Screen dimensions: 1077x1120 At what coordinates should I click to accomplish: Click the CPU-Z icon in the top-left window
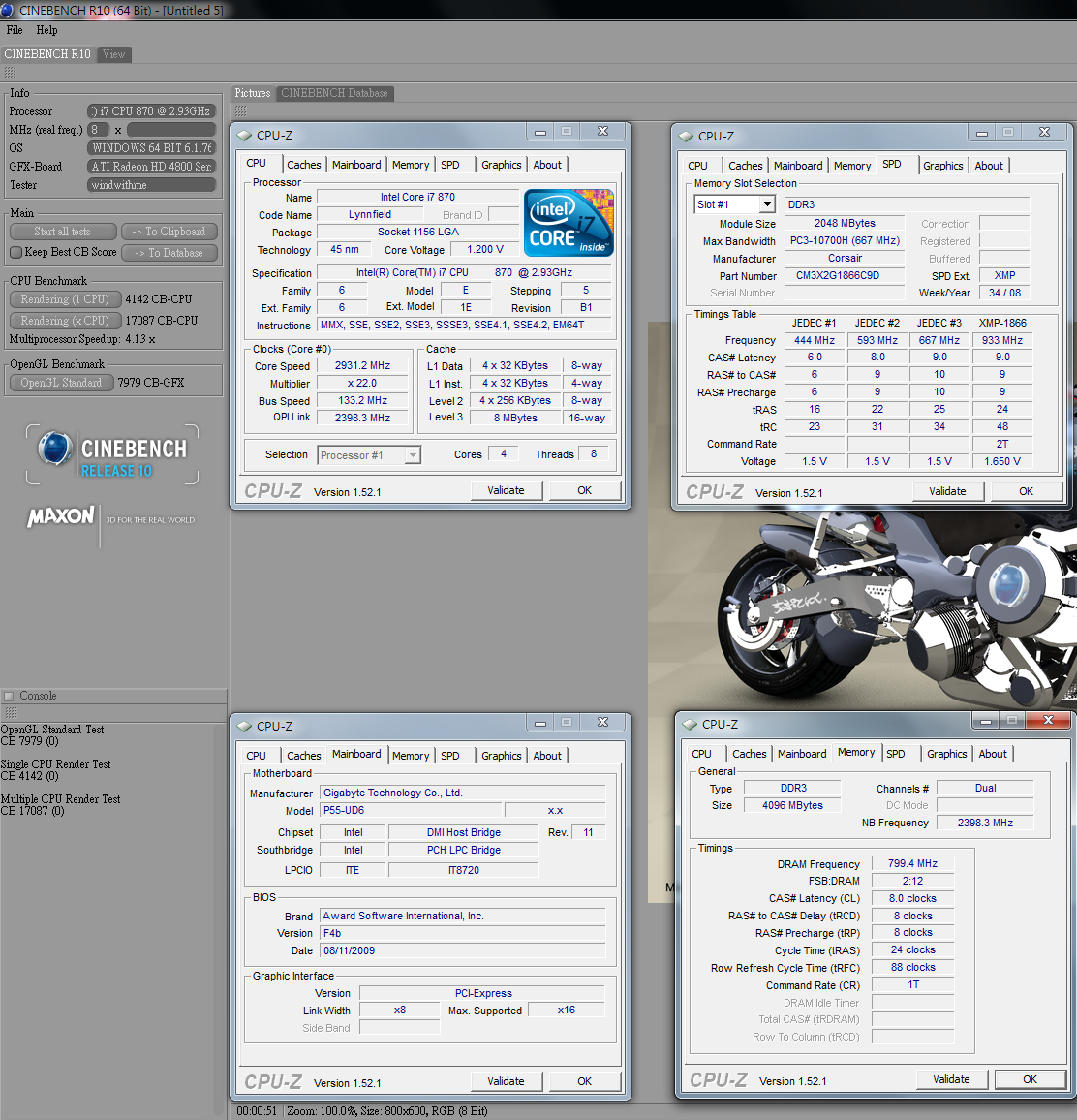(x=245, y=136)
